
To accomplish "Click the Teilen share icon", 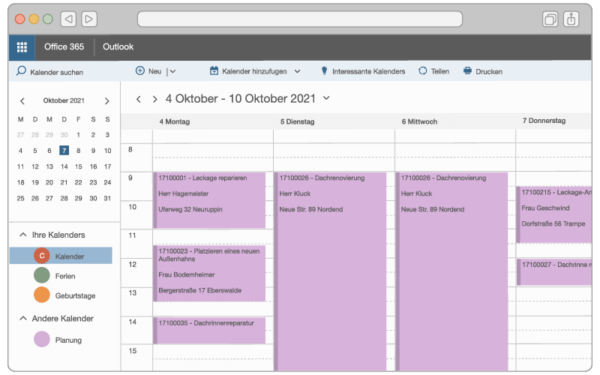I will pos(422,71).
